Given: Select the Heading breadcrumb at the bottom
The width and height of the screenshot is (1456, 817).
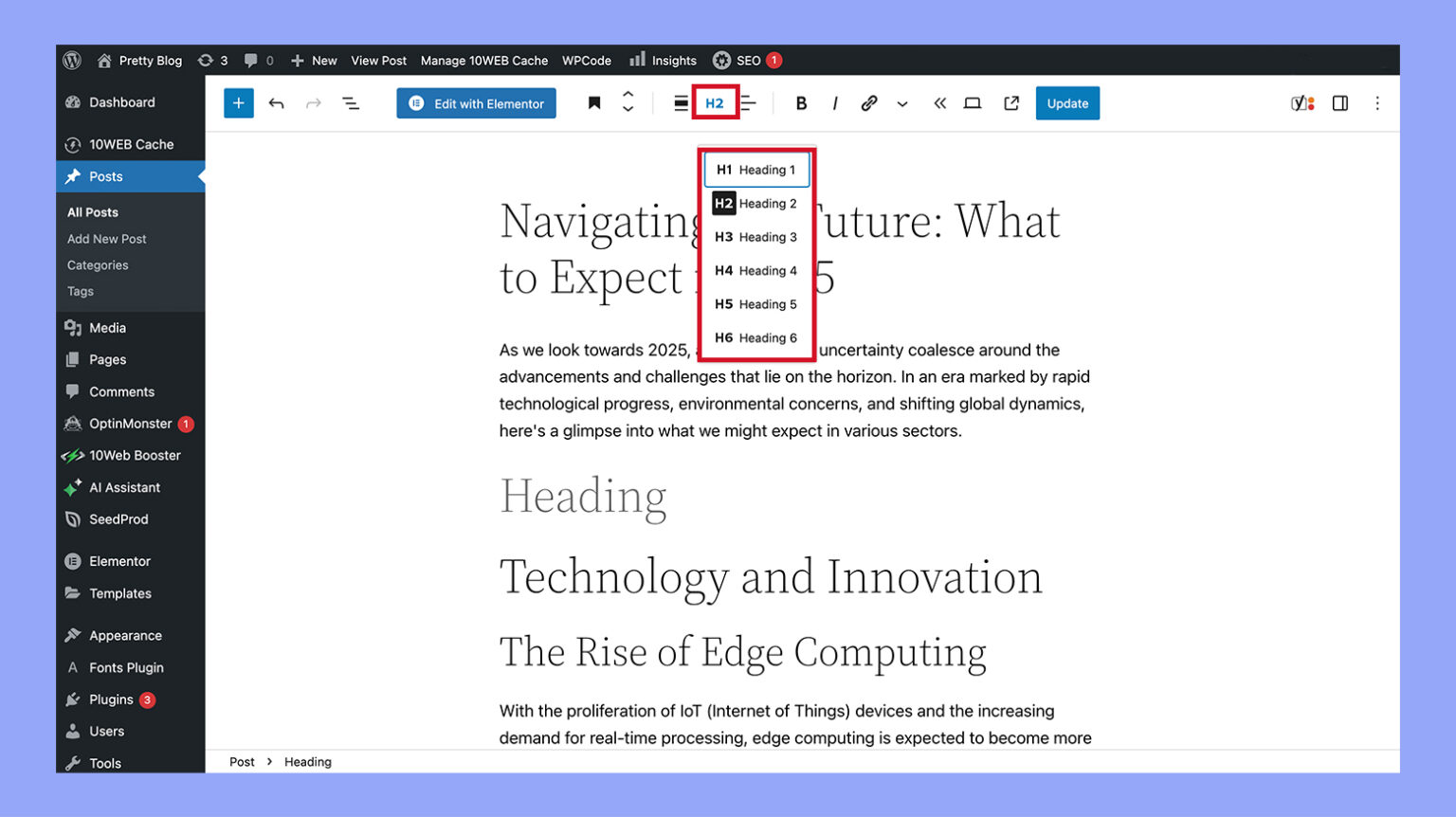Looking at the screenshot, I should coord(307,761).
